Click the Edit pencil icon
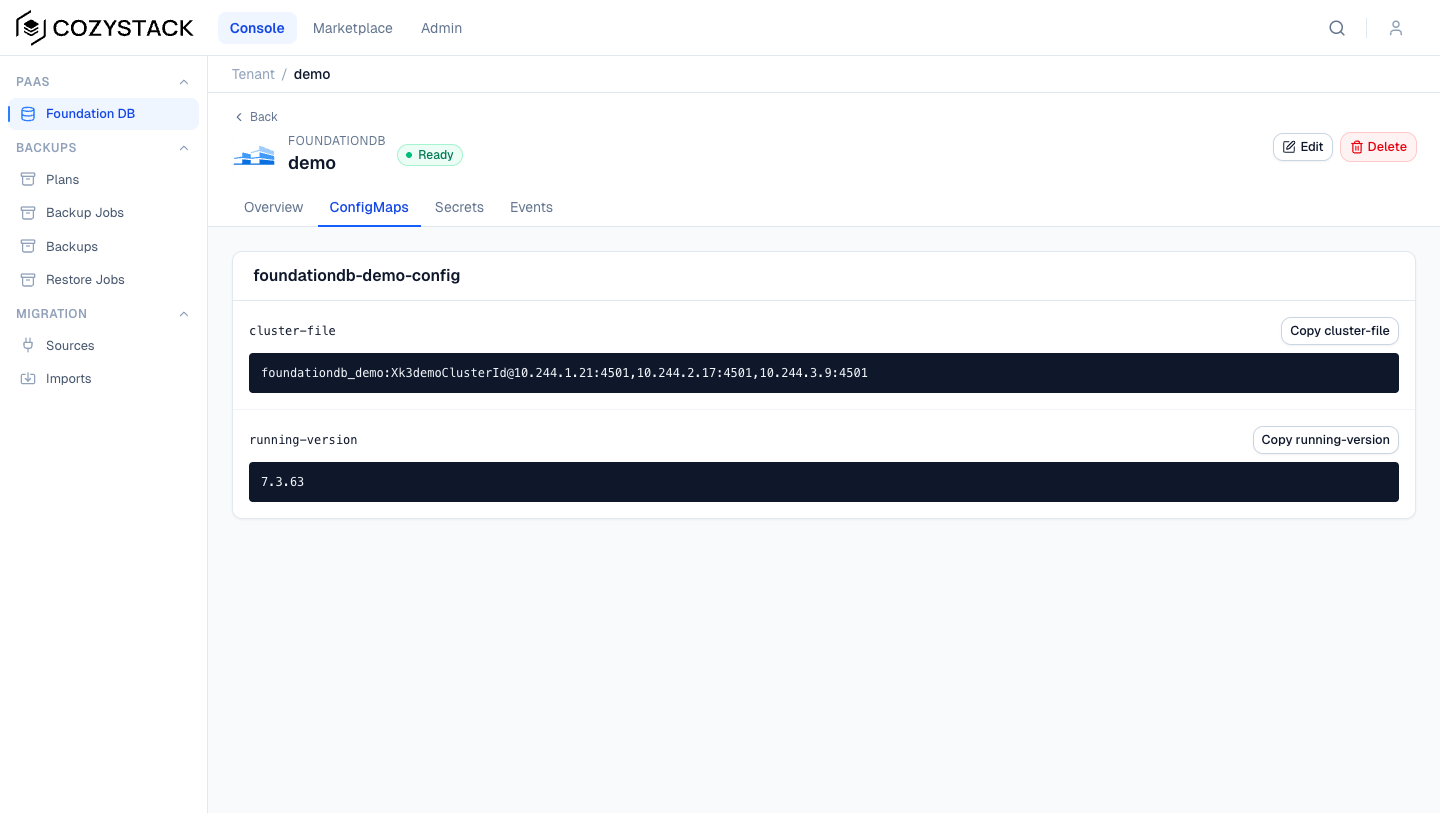 [x=1289, y=147]
